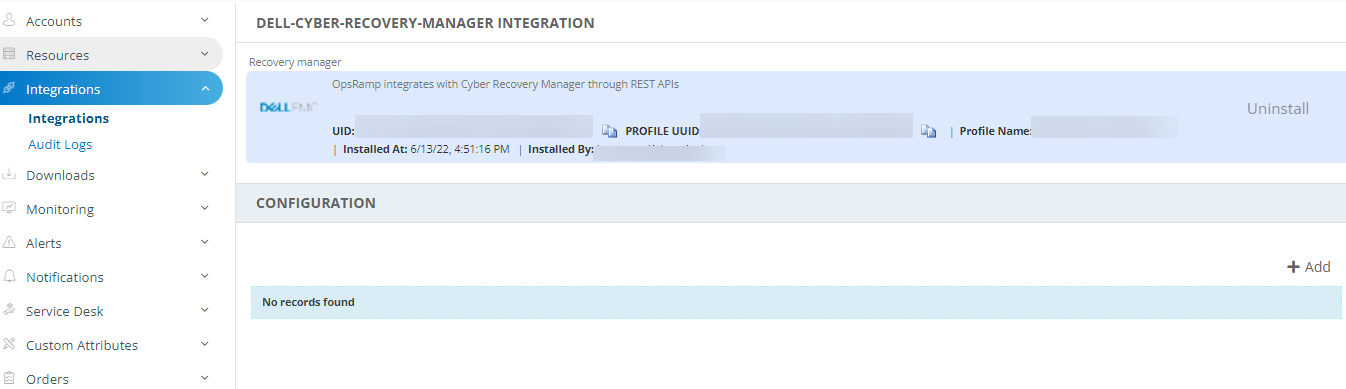Expand the Service Desk chevron

click(x=205, y=310)
